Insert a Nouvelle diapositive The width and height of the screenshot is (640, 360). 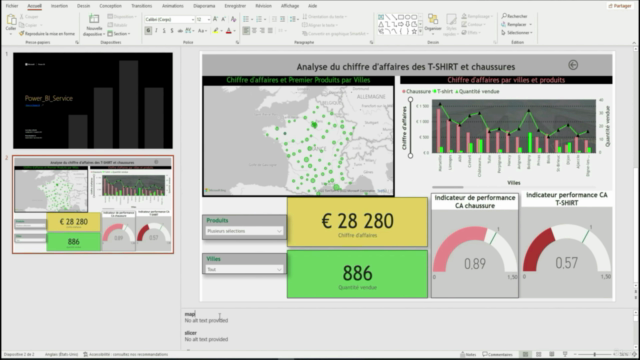94,24
